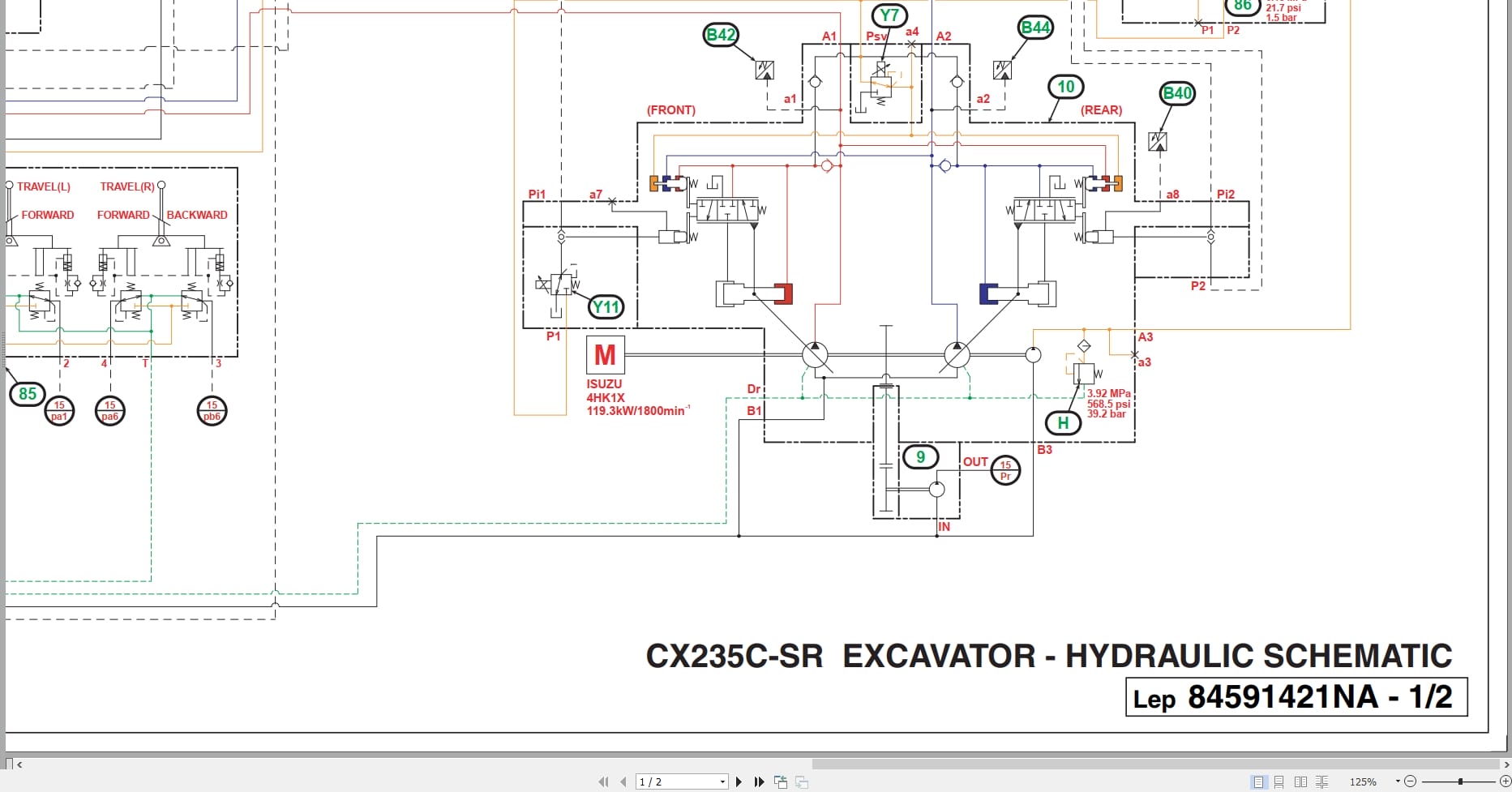Open the page number dropdown arrow
This screenshot has height=792, width=1512.
point(720,781)
